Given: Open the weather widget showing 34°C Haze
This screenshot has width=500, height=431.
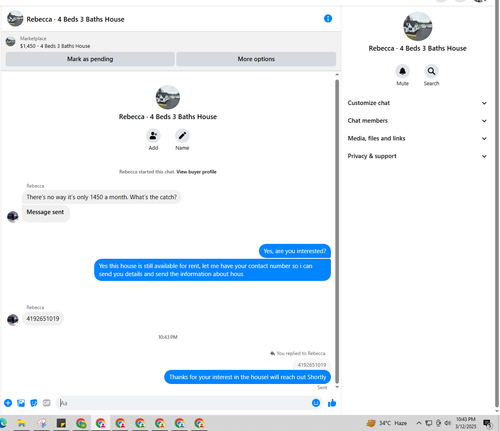Looking at the screenshot, I should click(x=387, y=423).
